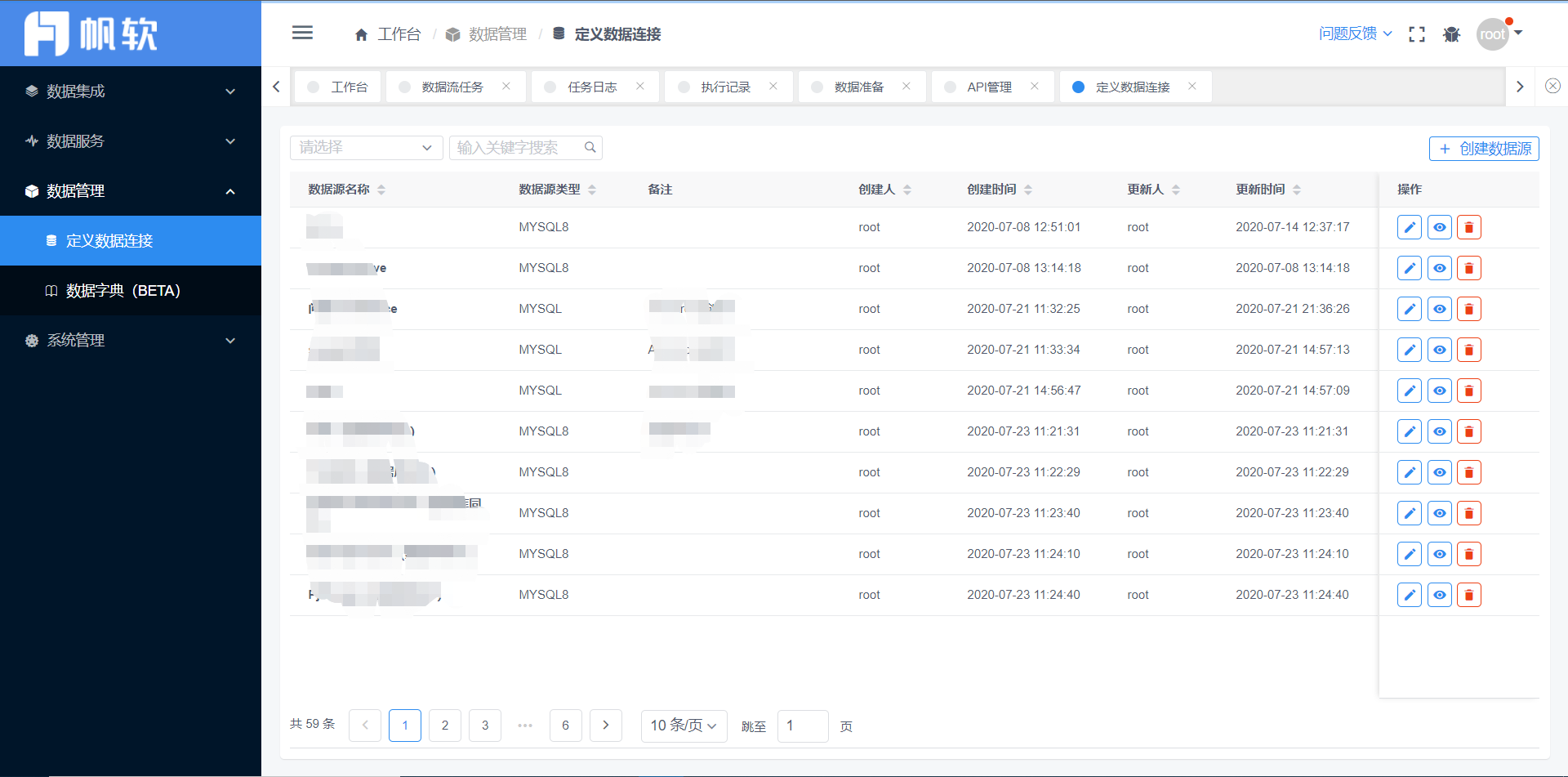The width and height of the screenshot is (1568, 777).
Task: Expand the 数据服务 sidebar menu
Action: tap(131, 141)
